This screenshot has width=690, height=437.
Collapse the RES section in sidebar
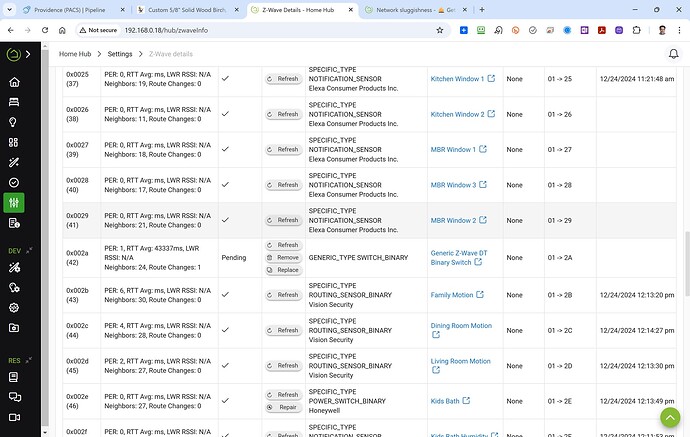pos(29,360)
